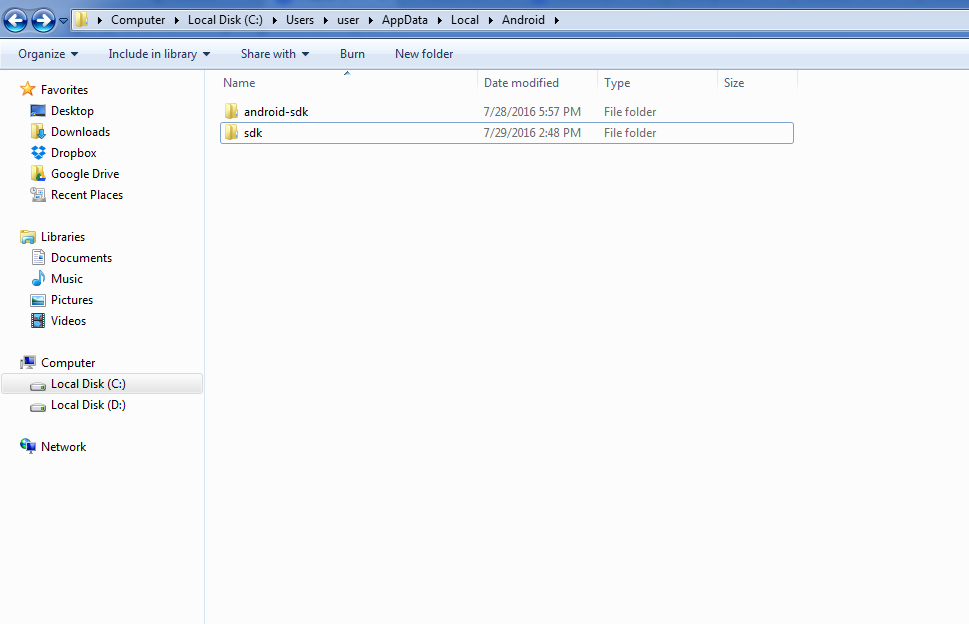Click the Burn toolbar button
Image resolution: width=969 pixels, height=624 pixels.
352,54
